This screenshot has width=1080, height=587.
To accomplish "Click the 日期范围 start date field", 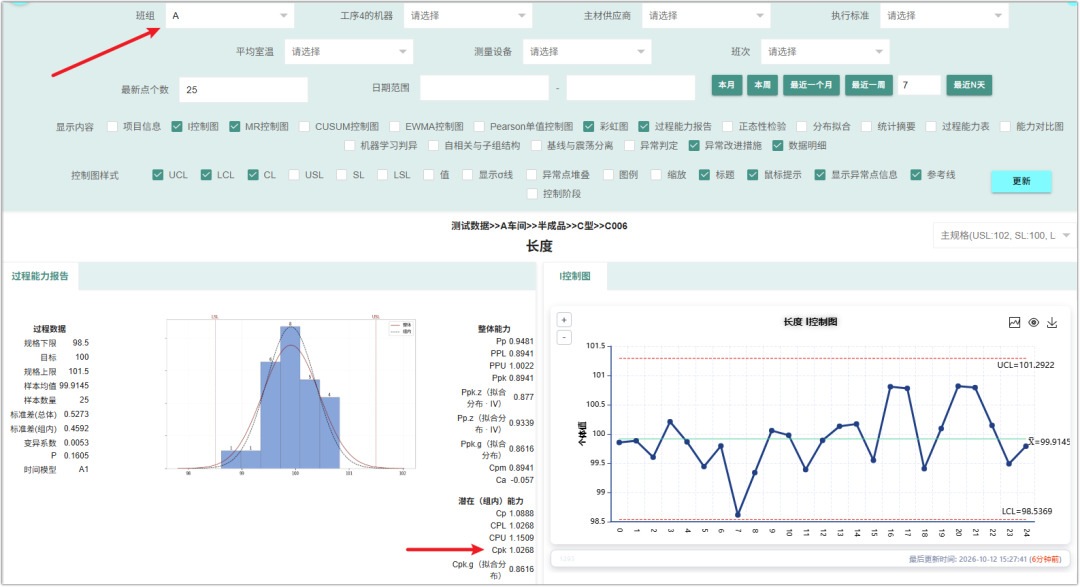I will pos(484,88).
